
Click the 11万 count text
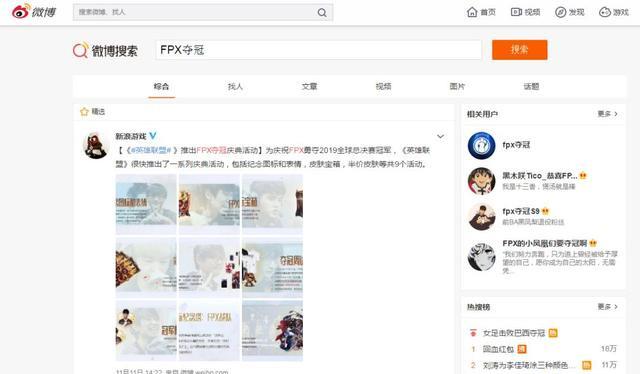coord(609,365)
